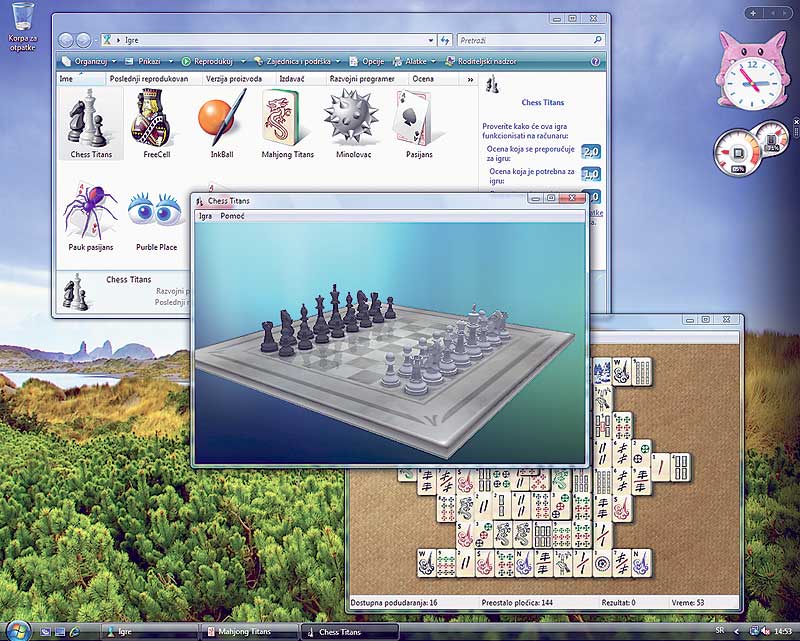Select the Pasijans game icon
Image resolution: width=800 pixels, height=641 pixels.
tap(419, 123)
